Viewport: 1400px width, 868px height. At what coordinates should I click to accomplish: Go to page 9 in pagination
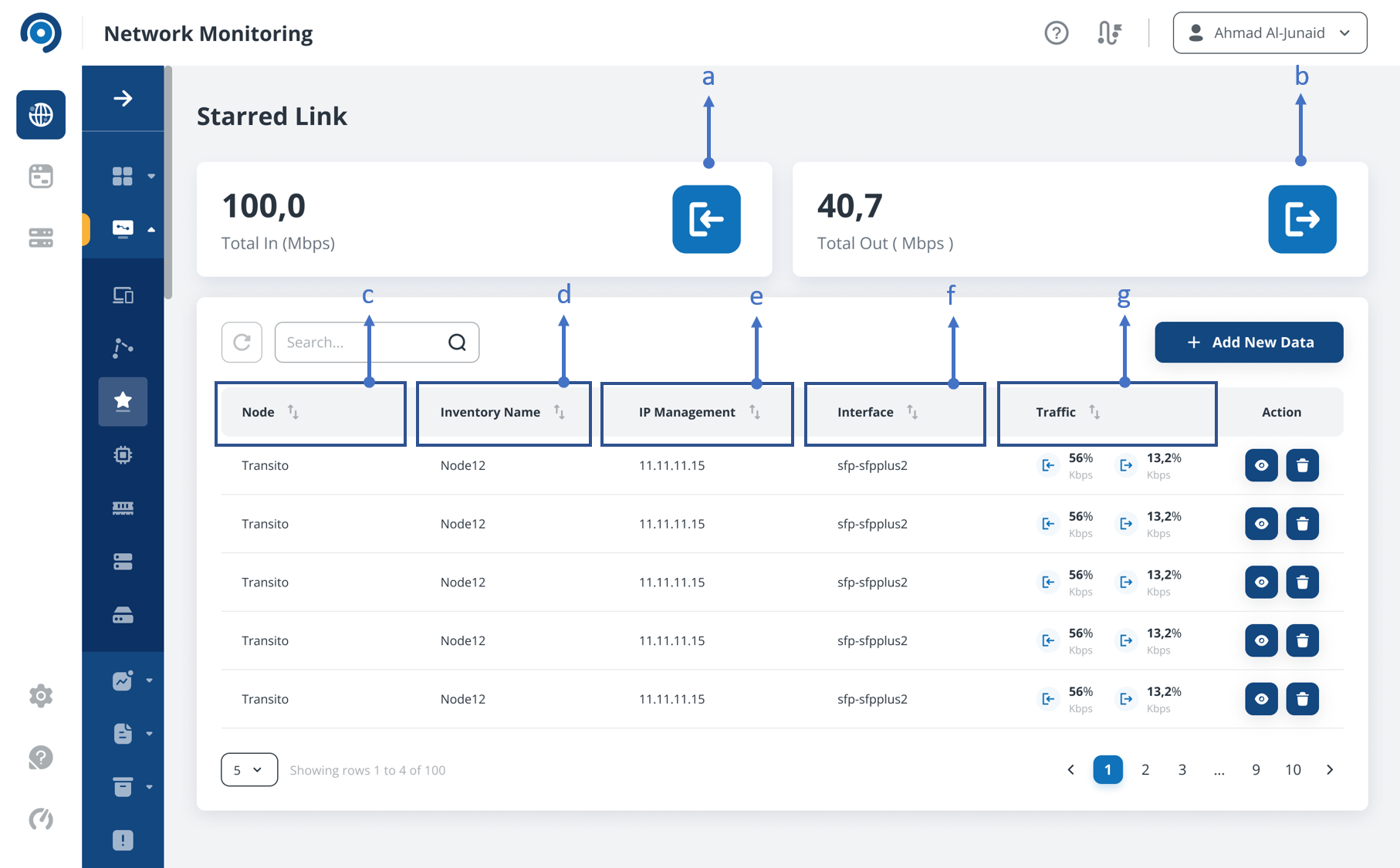point(1256,770)
